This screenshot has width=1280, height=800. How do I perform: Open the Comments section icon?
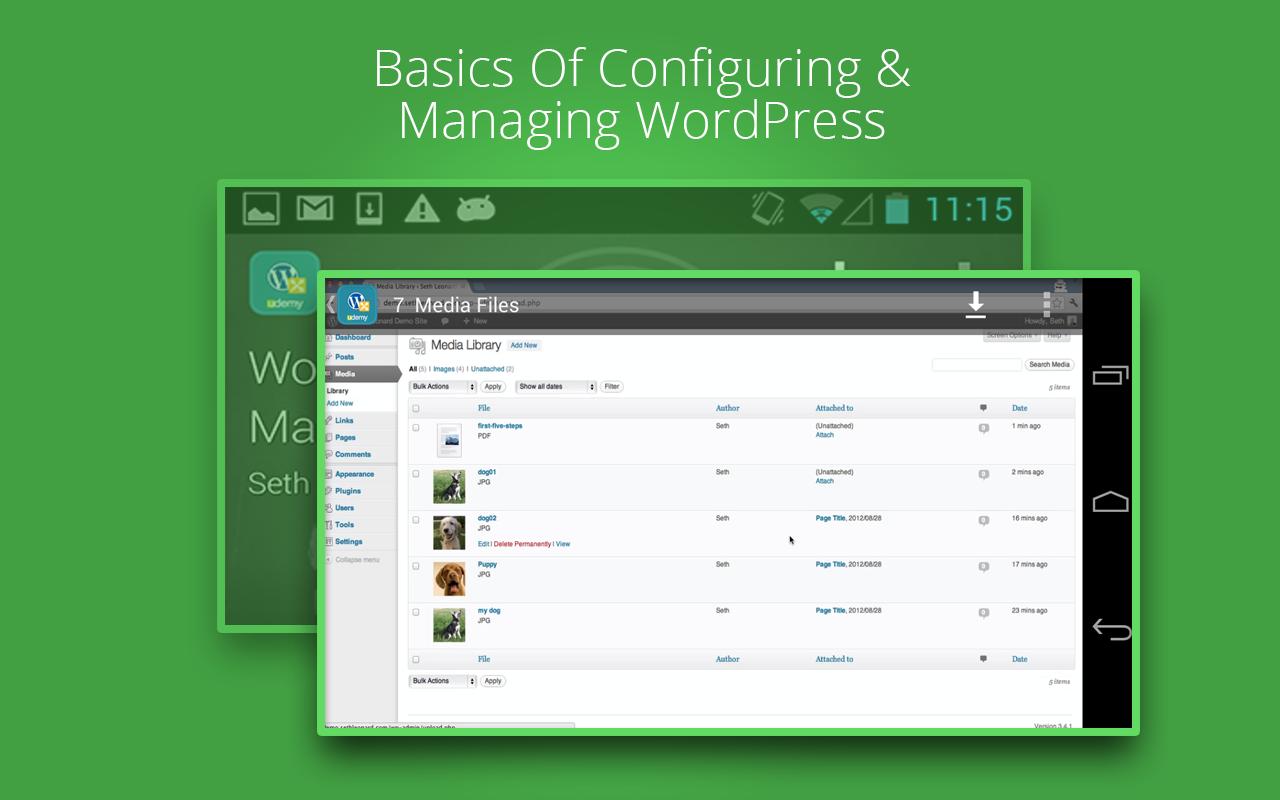[329, 454]
